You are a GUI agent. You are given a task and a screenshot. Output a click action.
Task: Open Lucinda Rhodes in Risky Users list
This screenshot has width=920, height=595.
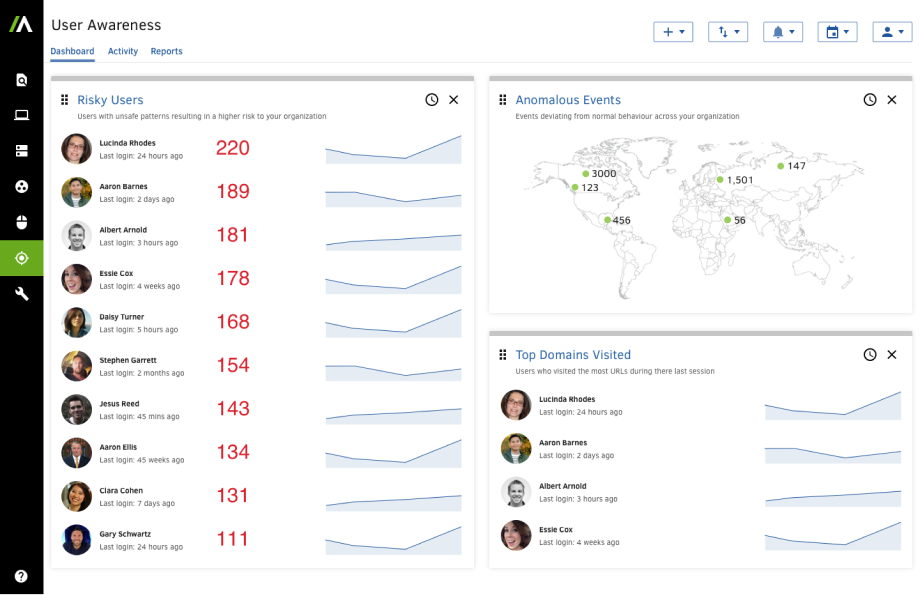click(x=127, y=143)
